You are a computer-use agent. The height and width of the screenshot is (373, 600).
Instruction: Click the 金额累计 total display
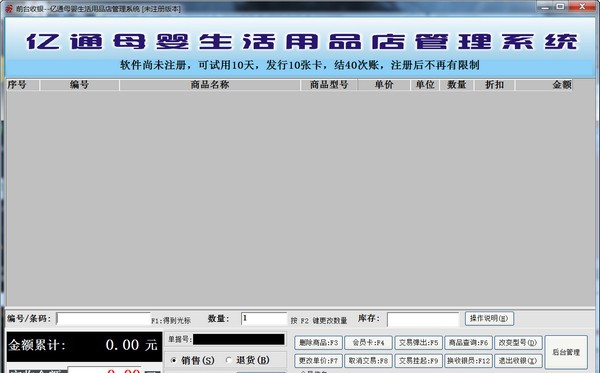point(84,347)
